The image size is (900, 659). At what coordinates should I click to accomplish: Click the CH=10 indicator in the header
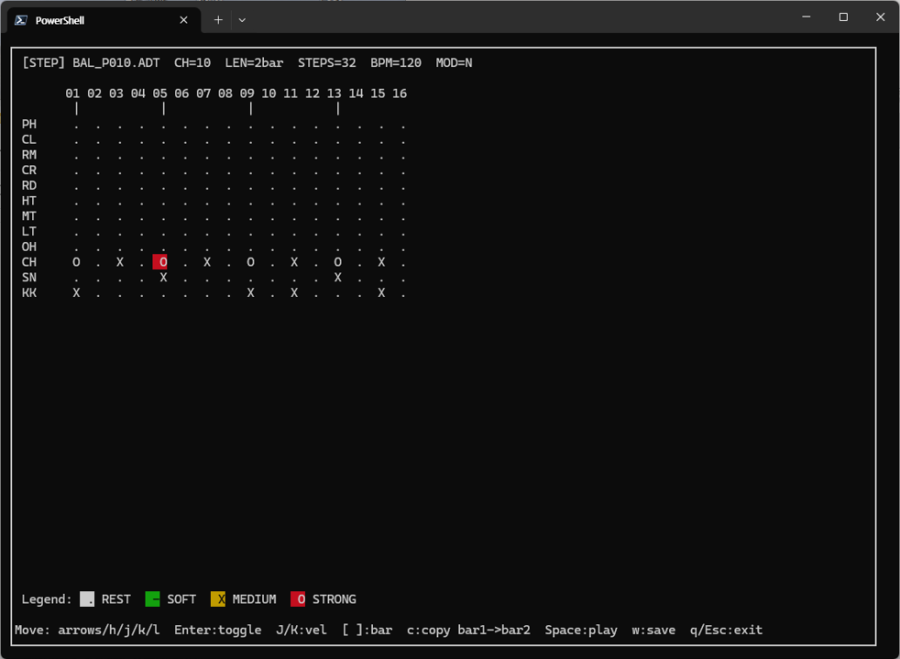point(190,62)
